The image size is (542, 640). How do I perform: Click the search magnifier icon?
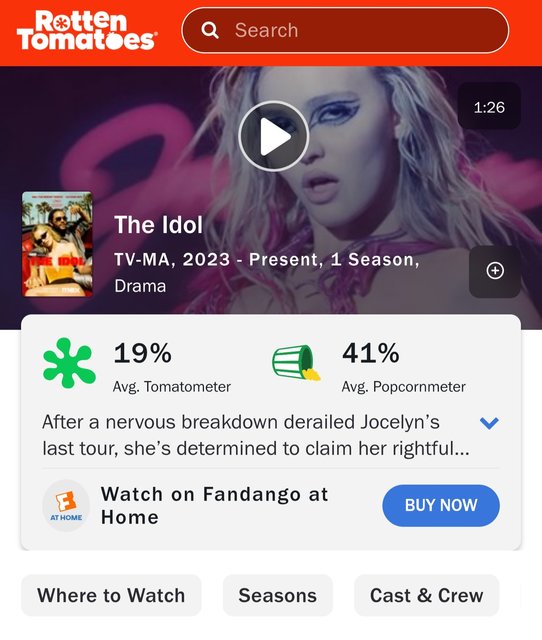coord(210,30)
